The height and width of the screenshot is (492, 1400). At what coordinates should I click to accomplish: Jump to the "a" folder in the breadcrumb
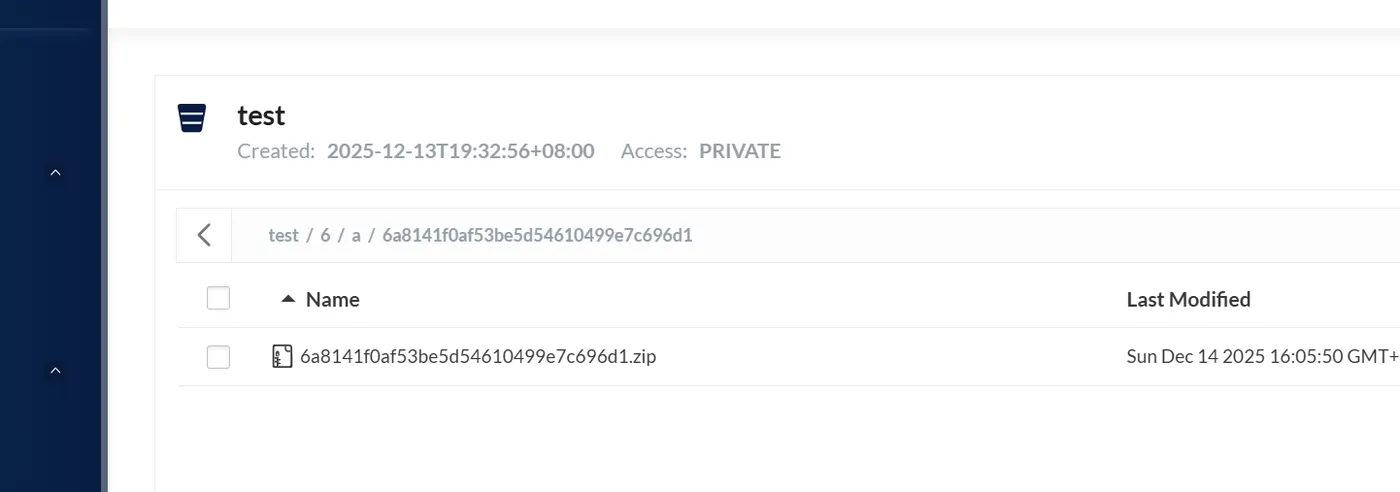pos(356,236)
